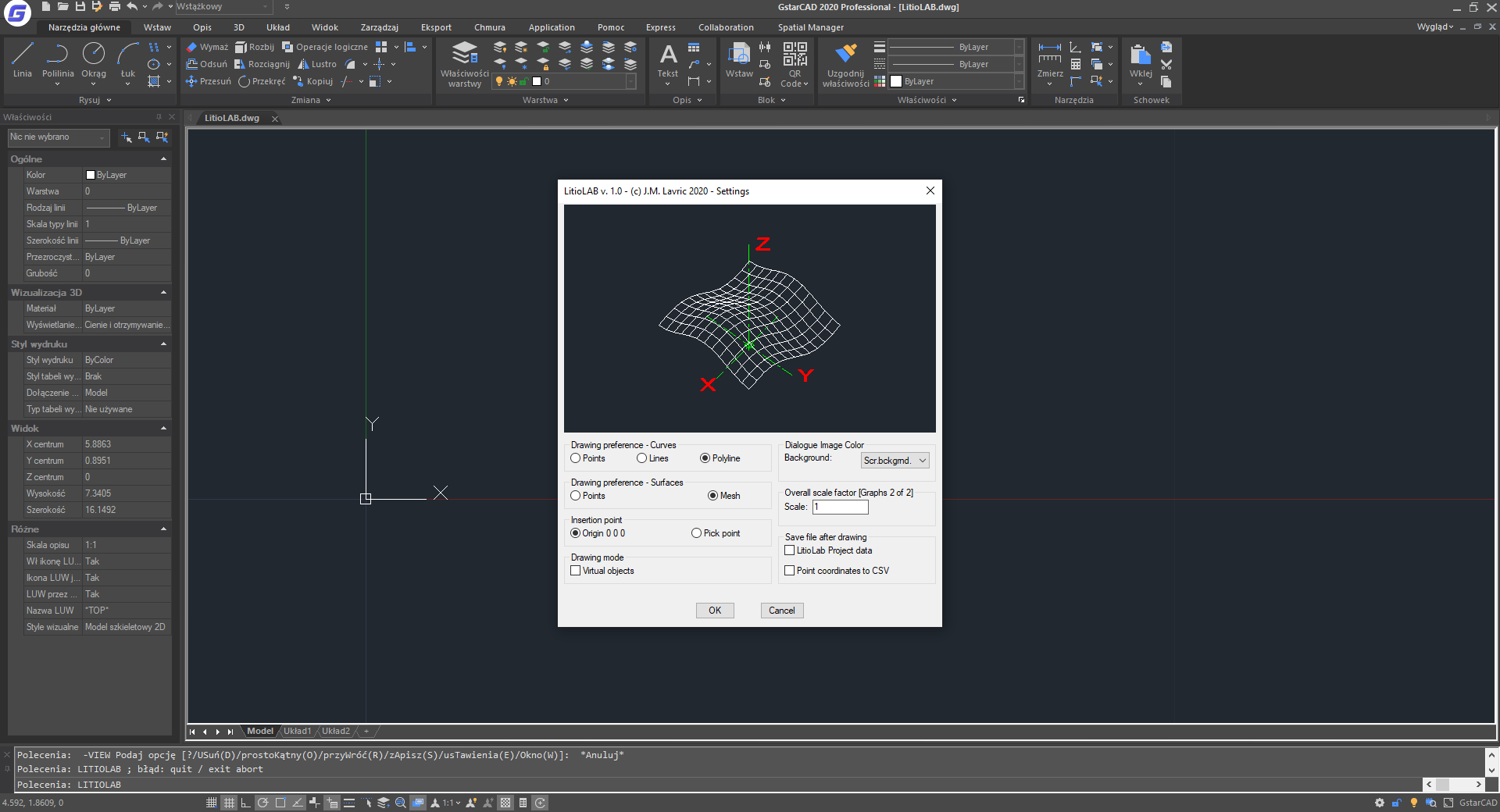
Task: Select Mesh radio for Surfaces
Action: (x=724, y=496)
